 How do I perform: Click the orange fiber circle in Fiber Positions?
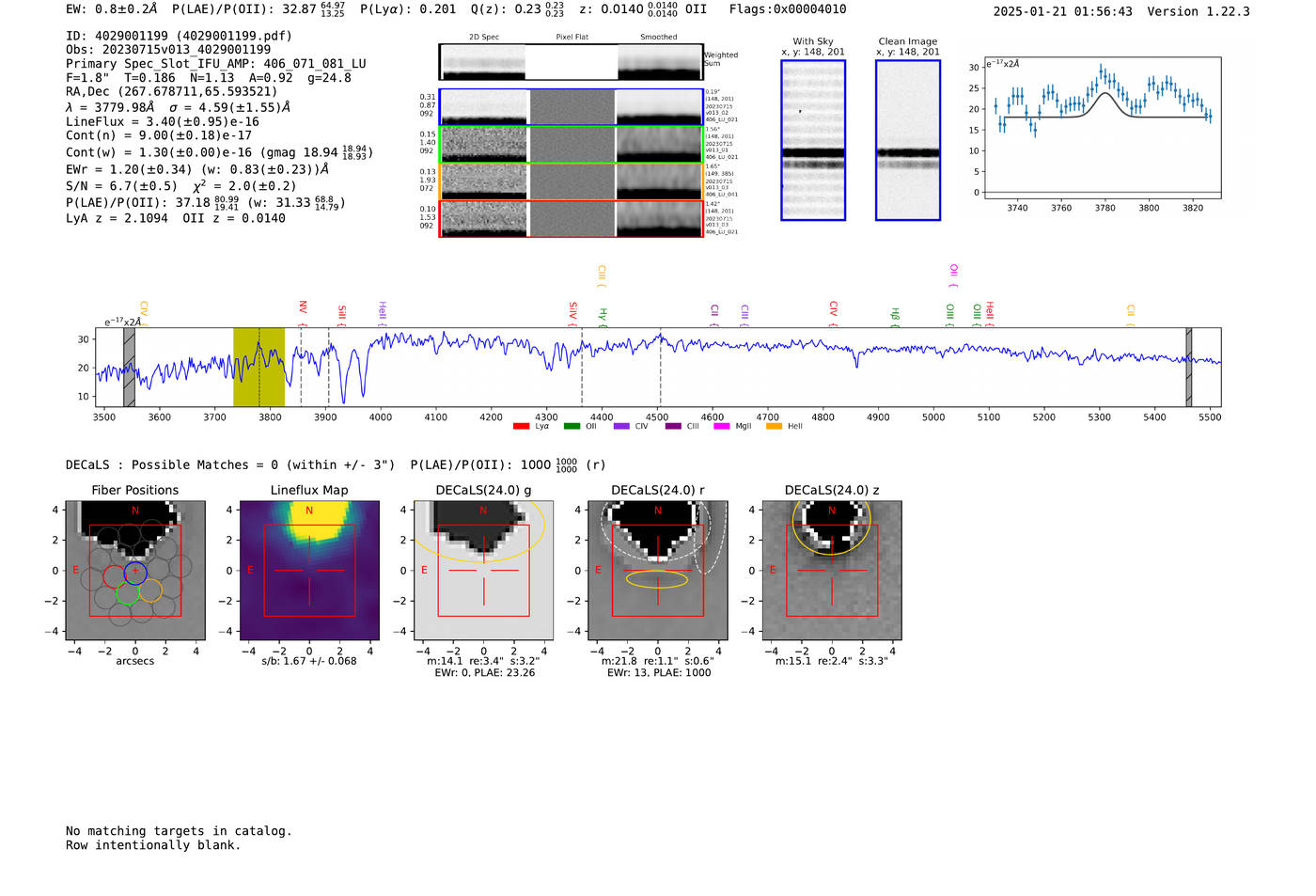[x=150, y=590]
